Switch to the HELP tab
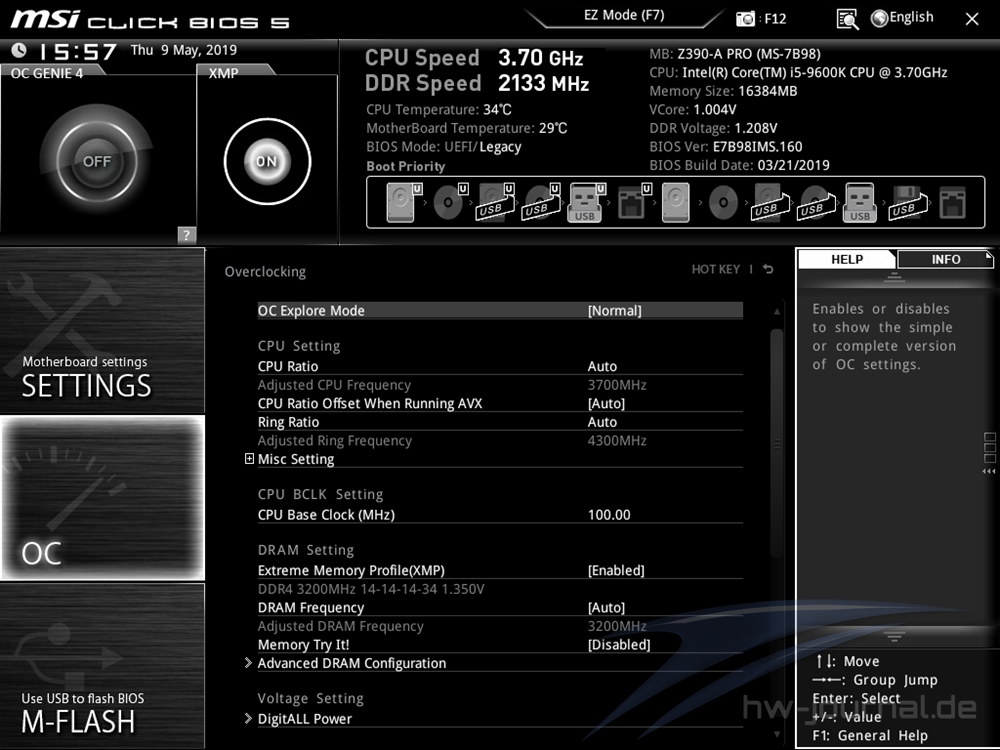1000x750 pixels. tap(846, 259)
